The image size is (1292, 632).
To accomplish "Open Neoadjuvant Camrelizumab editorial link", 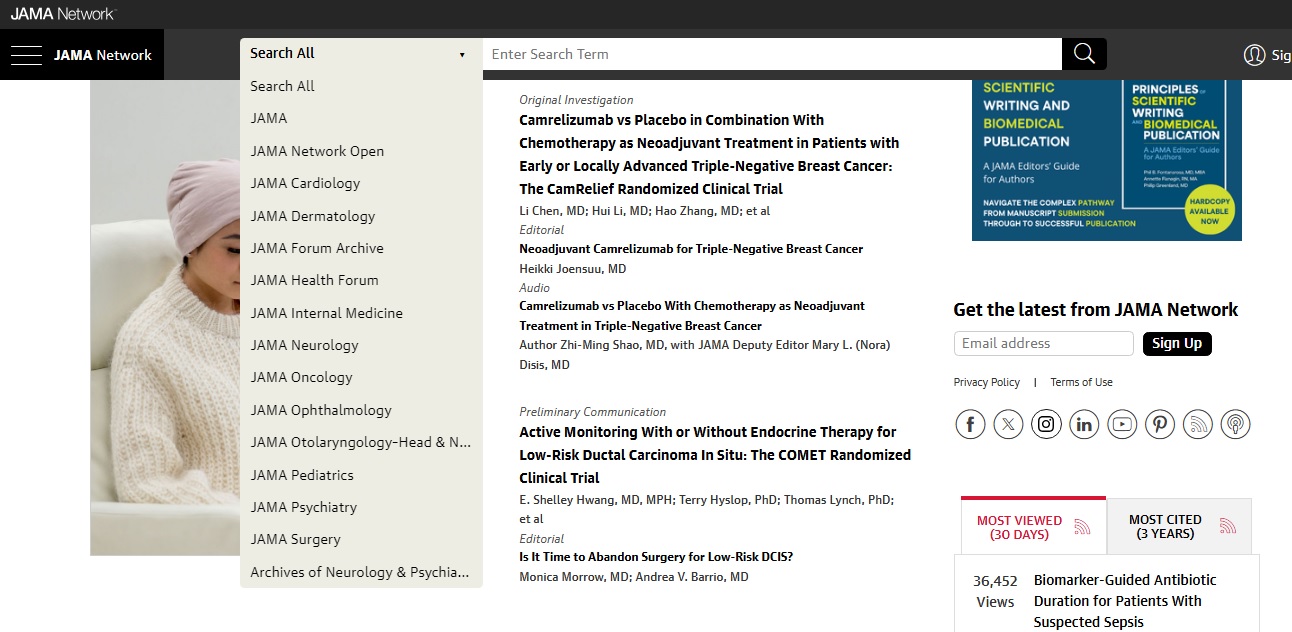I will (691, 249).
